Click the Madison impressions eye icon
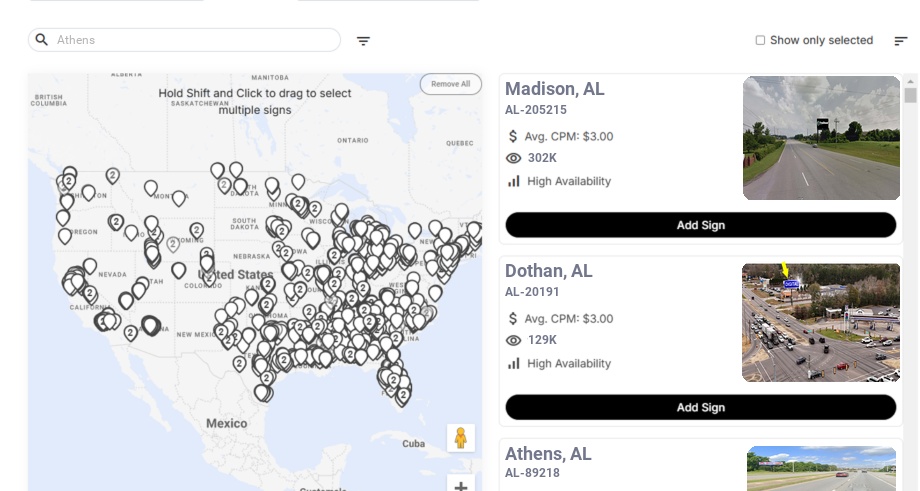 pos(514,158)
